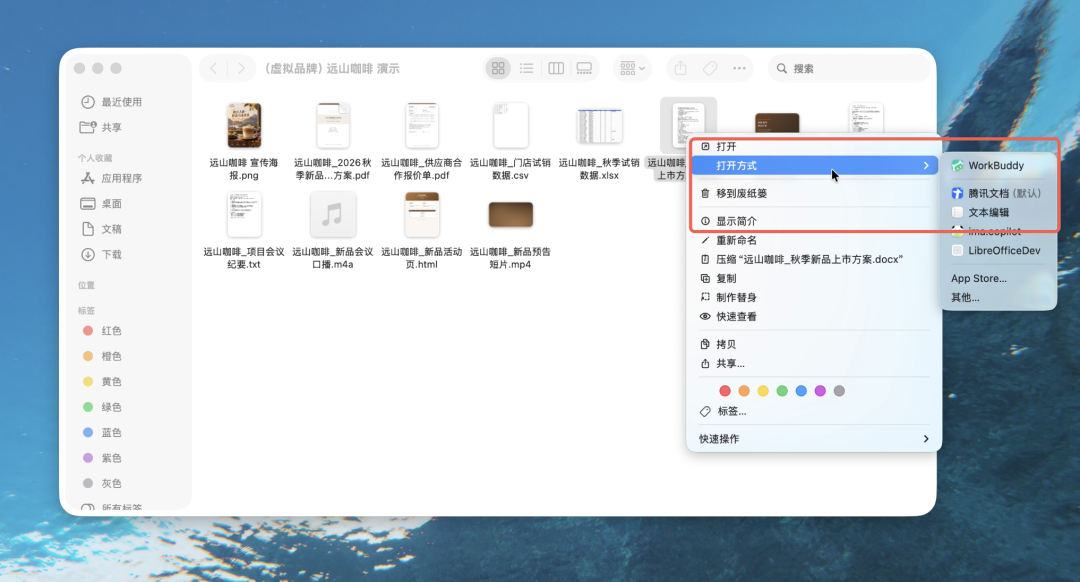Switch Finder to icon grid view

pos(498,68)
